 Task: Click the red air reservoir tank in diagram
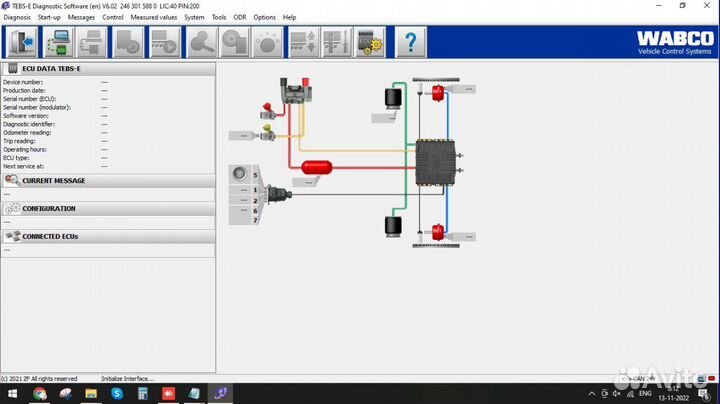[x=317, y=168]
